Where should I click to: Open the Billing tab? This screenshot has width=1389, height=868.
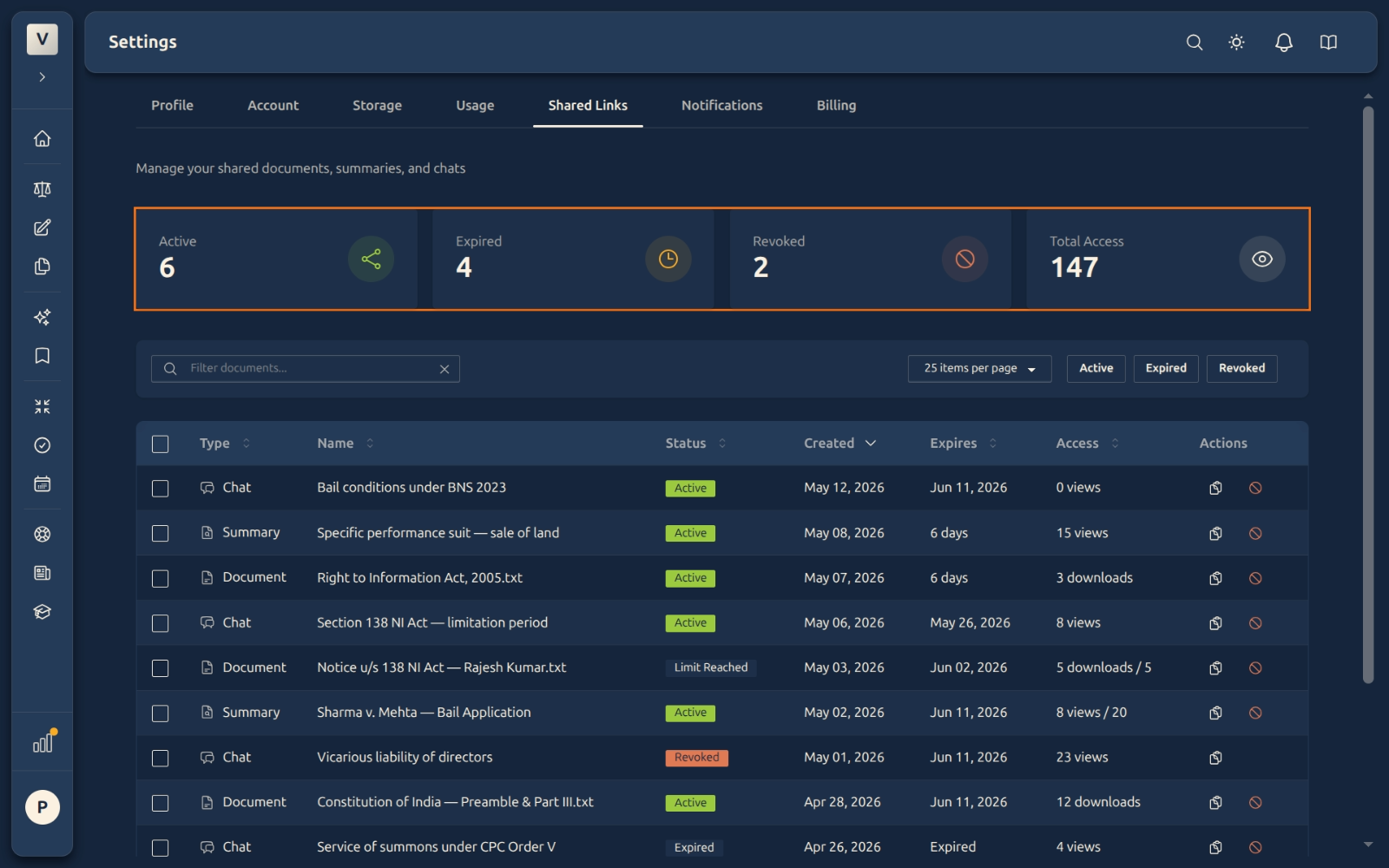click(x=836, y=105)
